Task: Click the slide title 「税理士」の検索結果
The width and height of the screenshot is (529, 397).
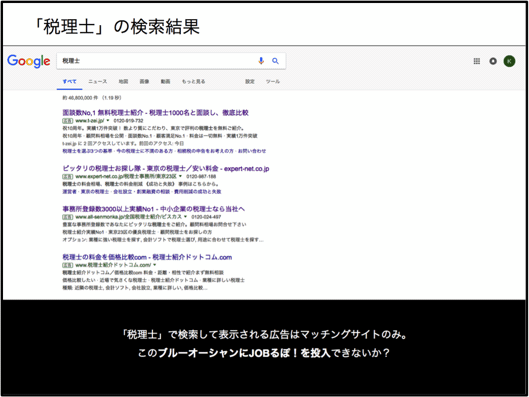Action: coord(117,27)
